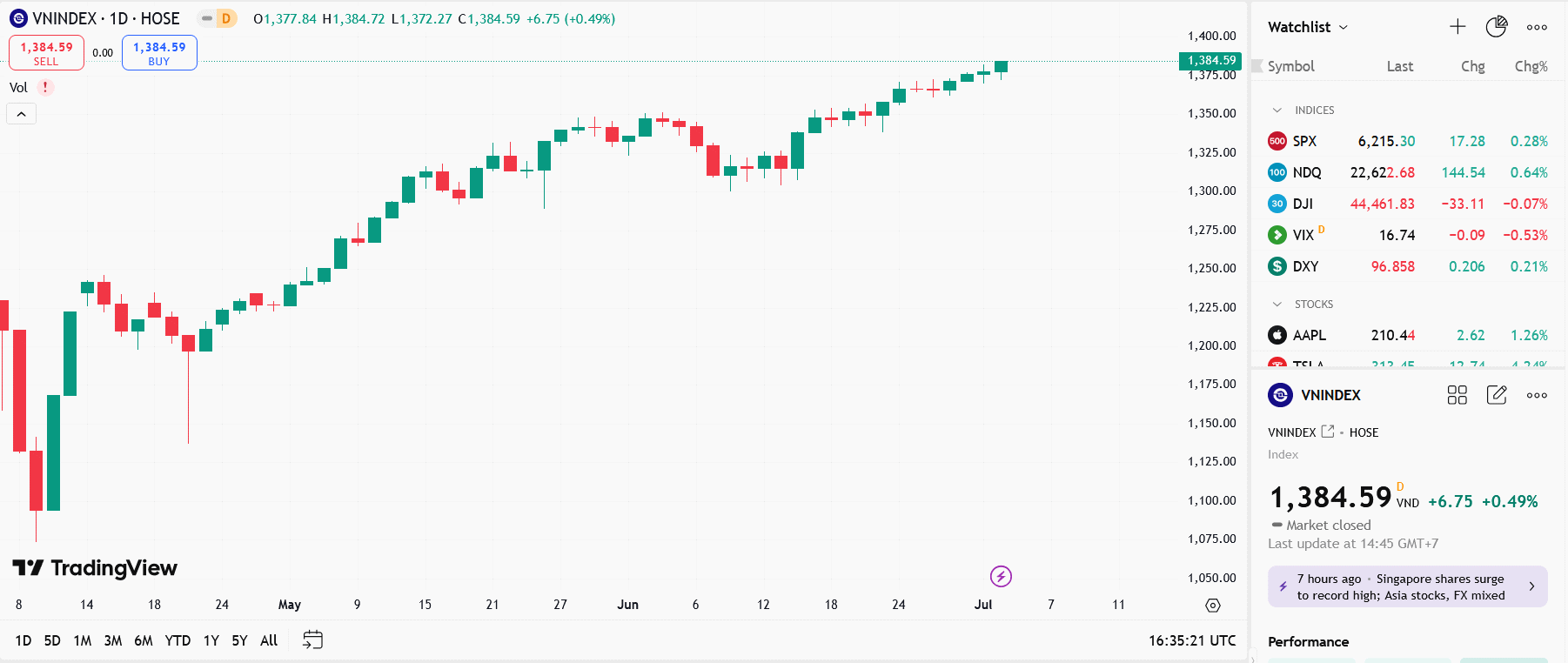Image resolution: width=1568 pixels, height=663 pixels.
Task: Click the 1,384.59 BUY button
Action: click(x=159, y=52)
